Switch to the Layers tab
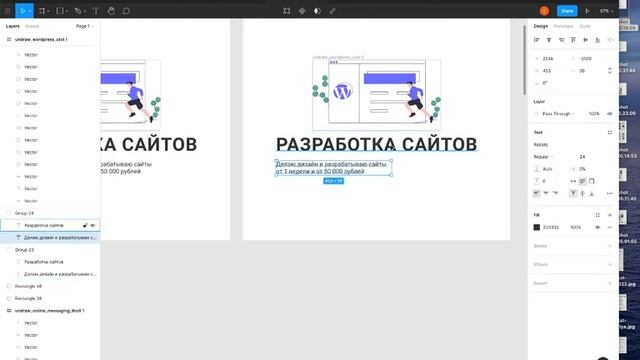The width and height of the screenshot is (640, 360). (x=13, y=26)
